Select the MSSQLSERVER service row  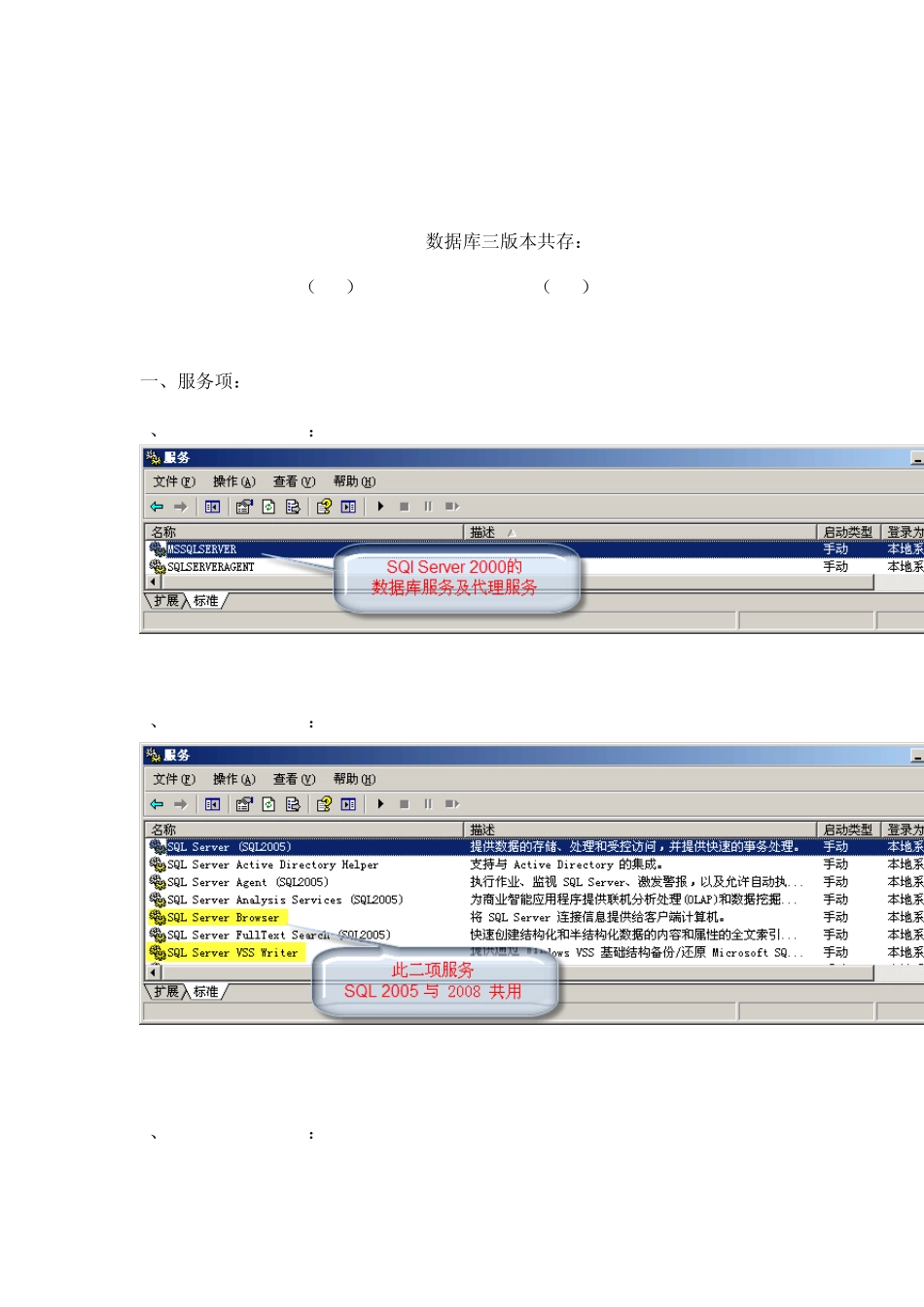click(535, 549)
